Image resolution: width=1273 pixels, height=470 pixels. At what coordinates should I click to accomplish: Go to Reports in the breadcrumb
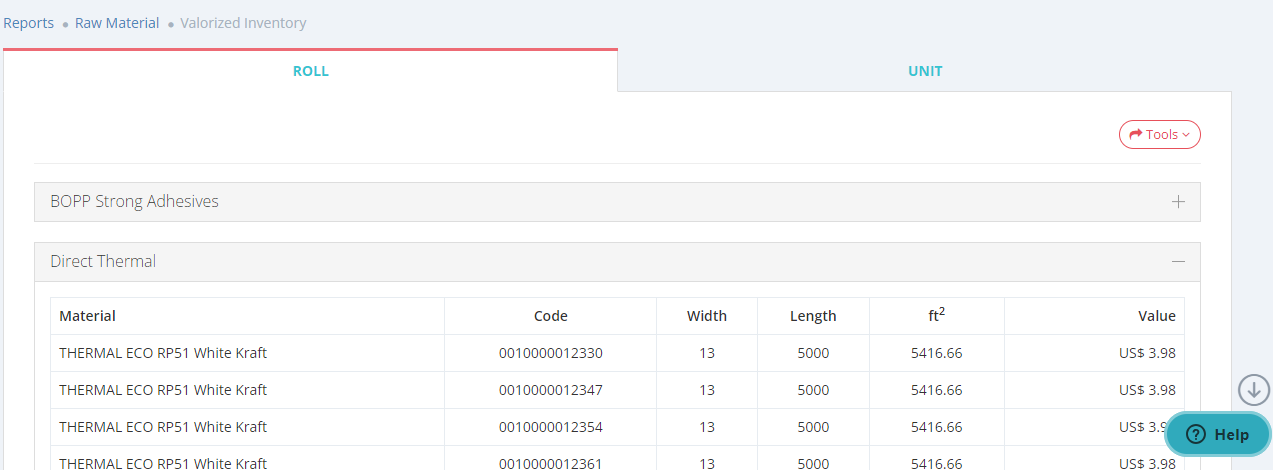click(29, 23)
